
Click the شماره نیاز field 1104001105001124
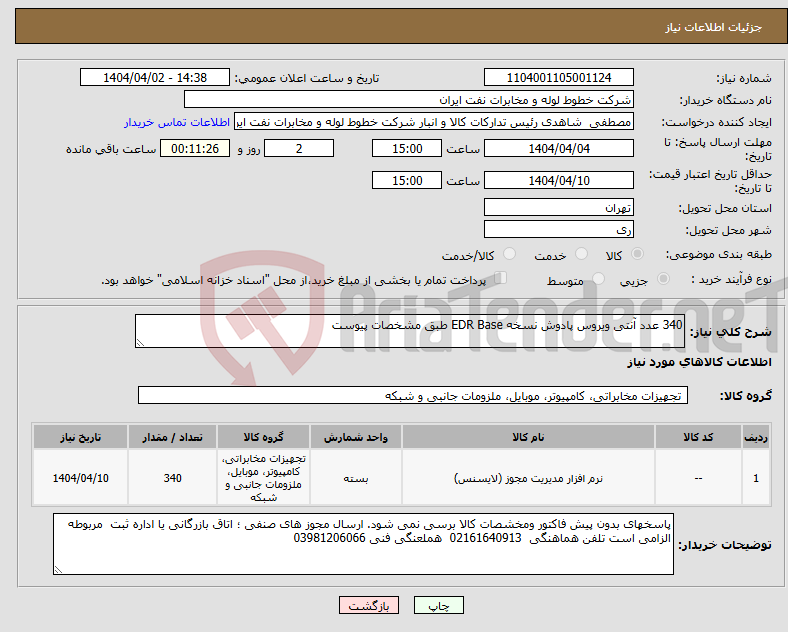[559, 77]
